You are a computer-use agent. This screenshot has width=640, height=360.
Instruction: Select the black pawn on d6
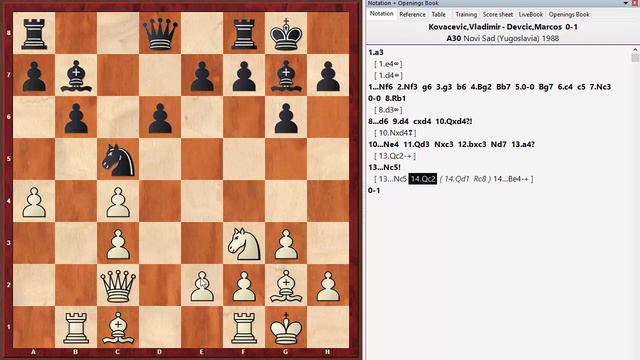click(x=160, y=118)
